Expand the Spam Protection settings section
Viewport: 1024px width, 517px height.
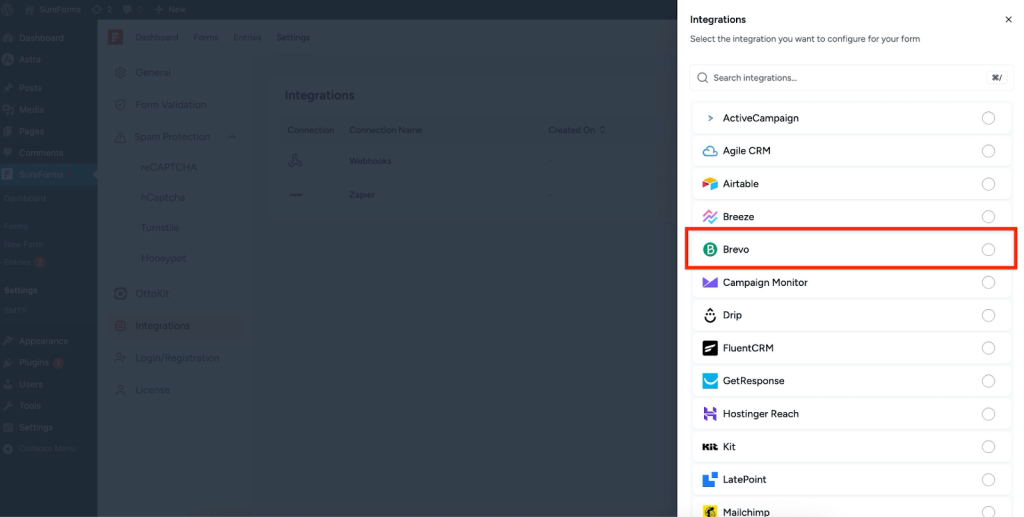coord(232,137)
